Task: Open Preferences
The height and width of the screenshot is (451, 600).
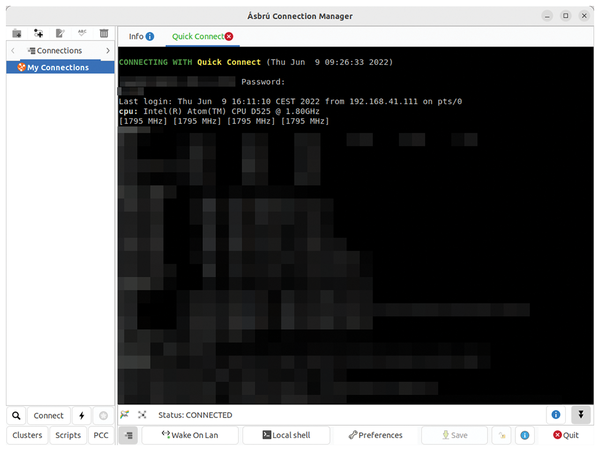Action: (x=376, y=435)
